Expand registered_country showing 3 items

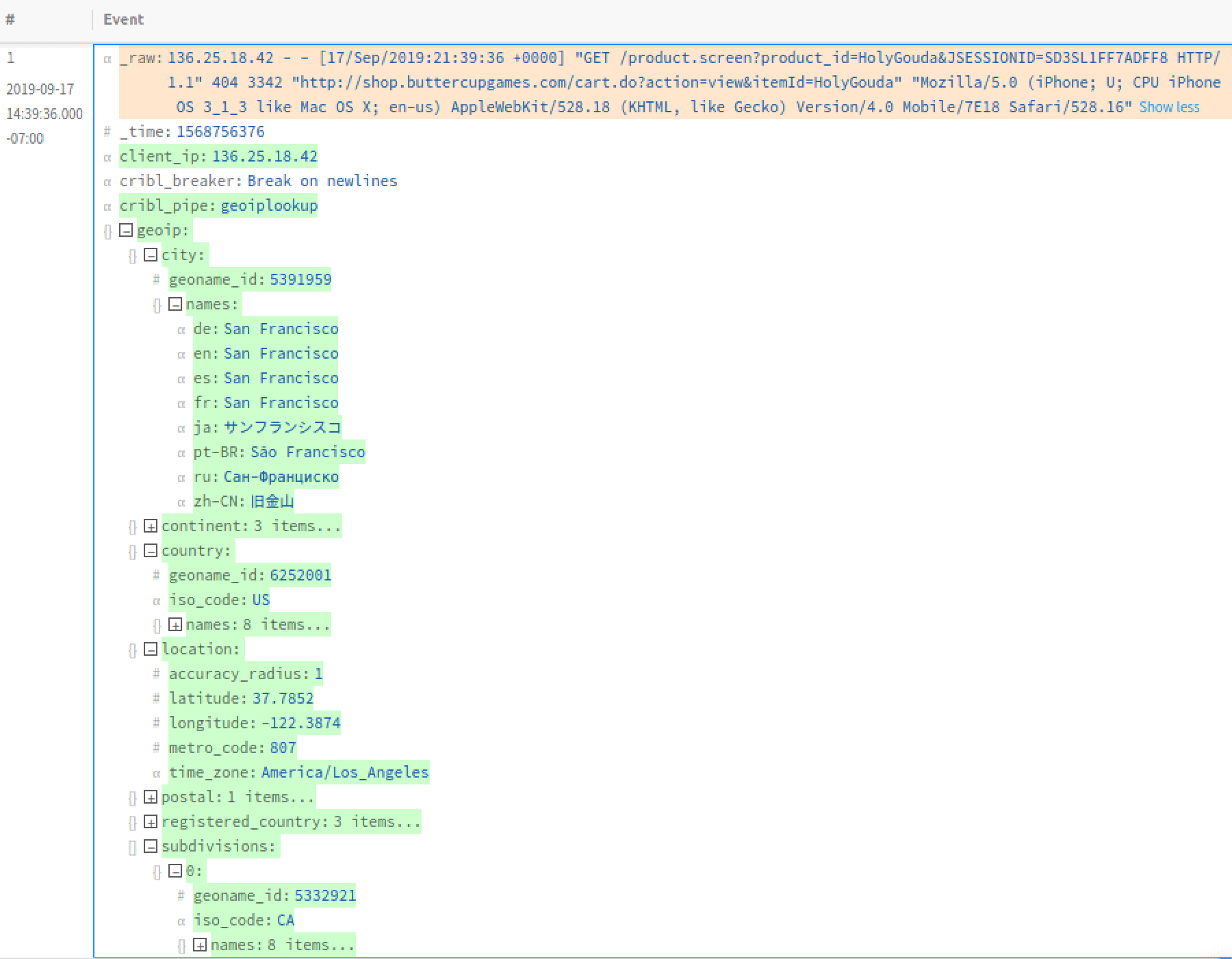pos(150,821)
